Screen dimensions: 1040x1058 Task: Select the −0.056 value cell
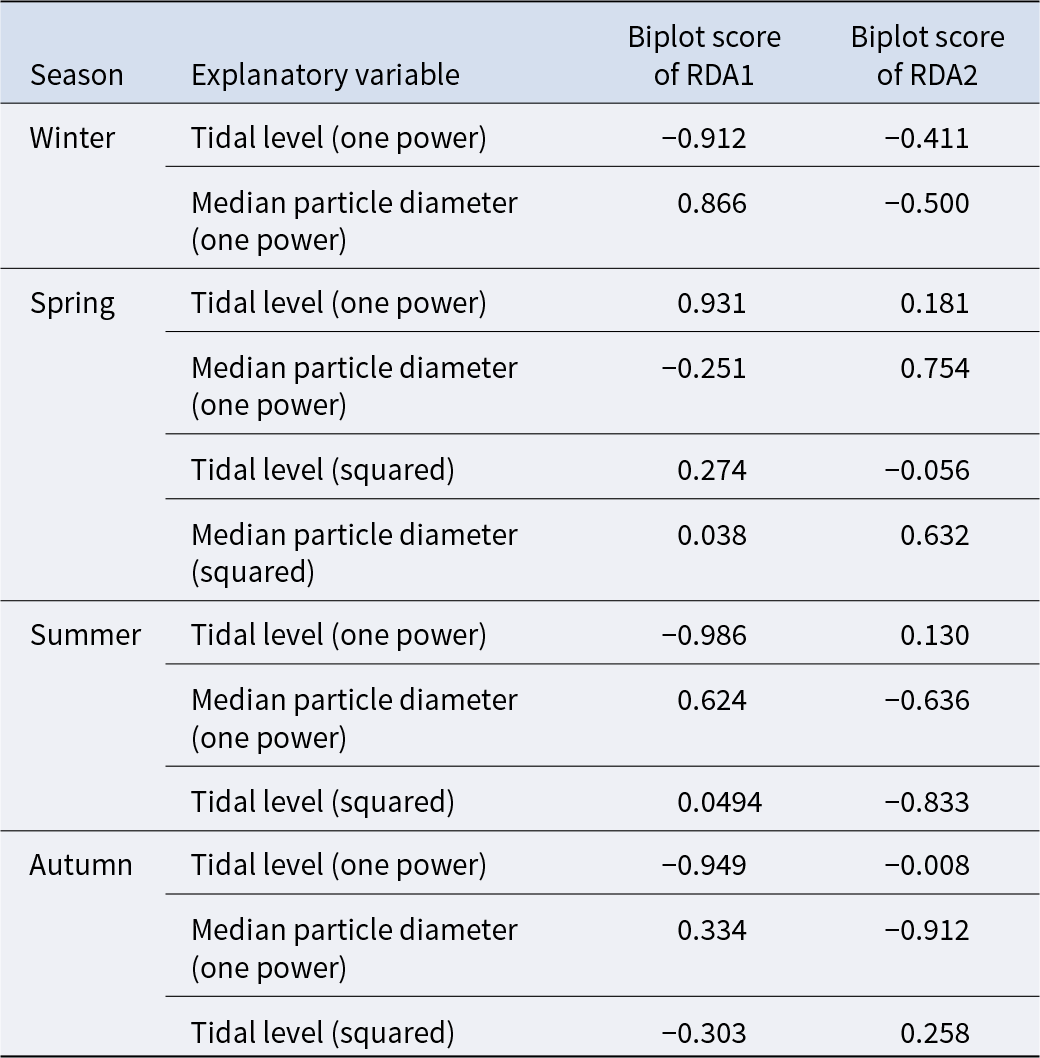click(926, 470)
